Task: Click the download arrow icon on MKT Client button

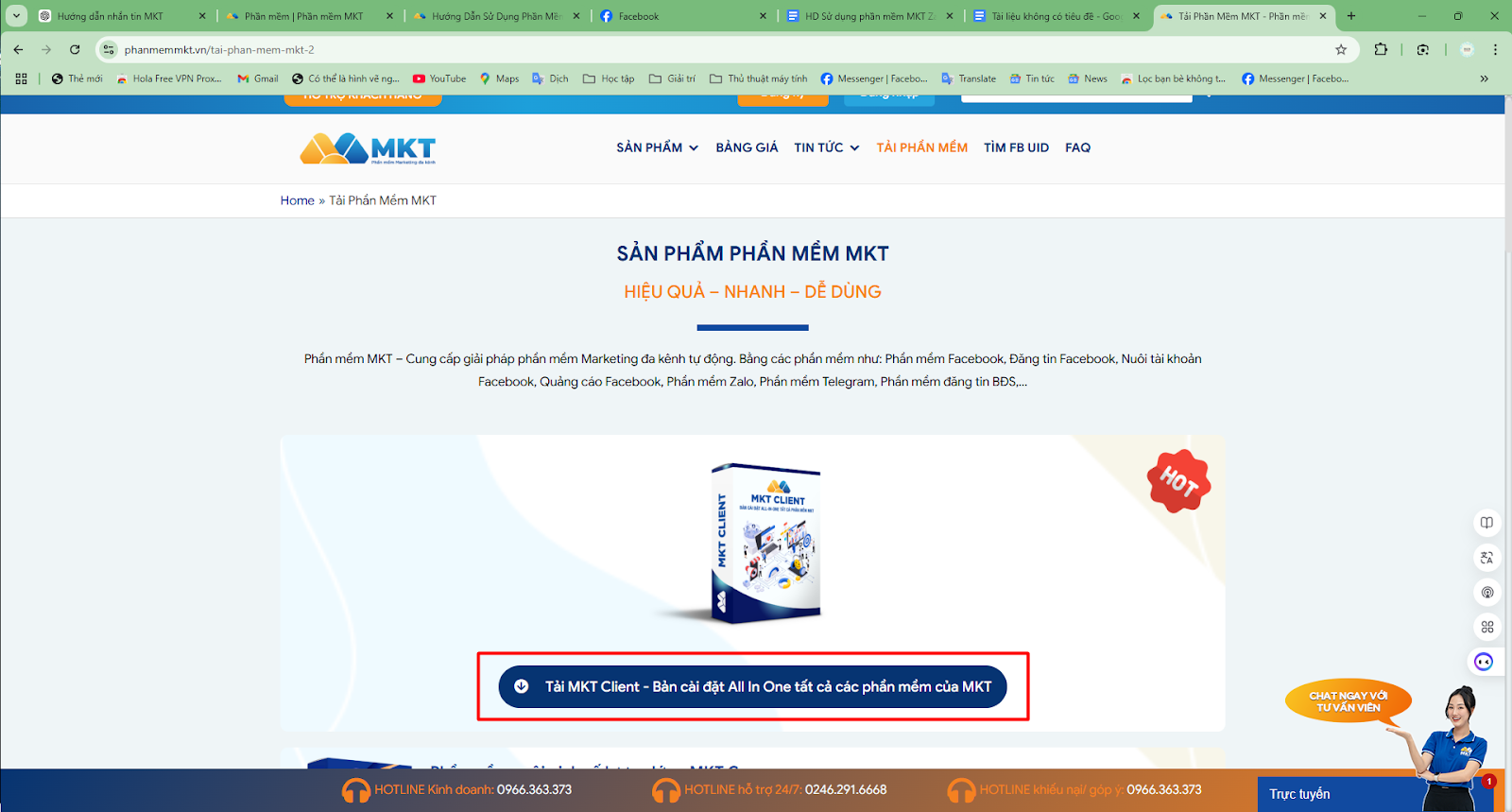Action: (x=521, y=686)
